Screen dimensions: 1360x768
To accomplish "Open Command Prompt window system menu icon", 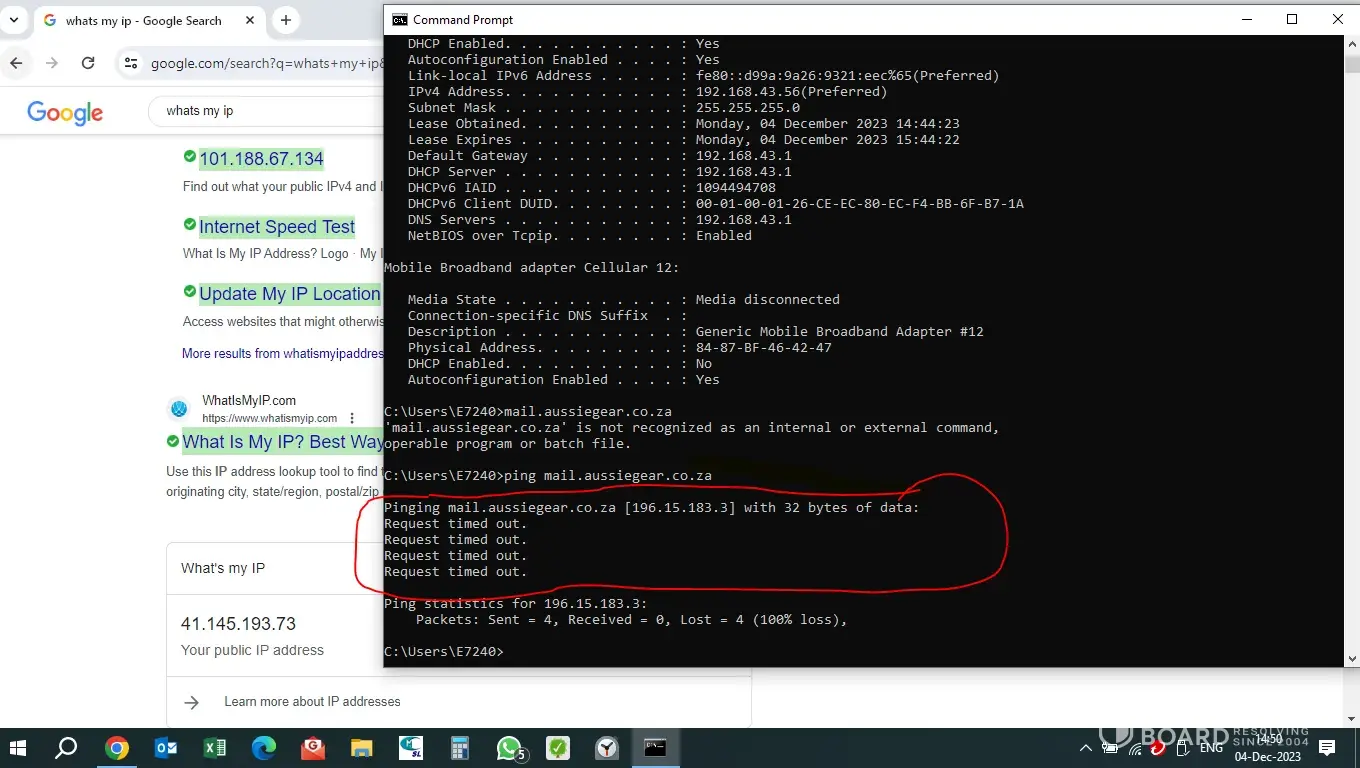I will click(x=399, y=19).
